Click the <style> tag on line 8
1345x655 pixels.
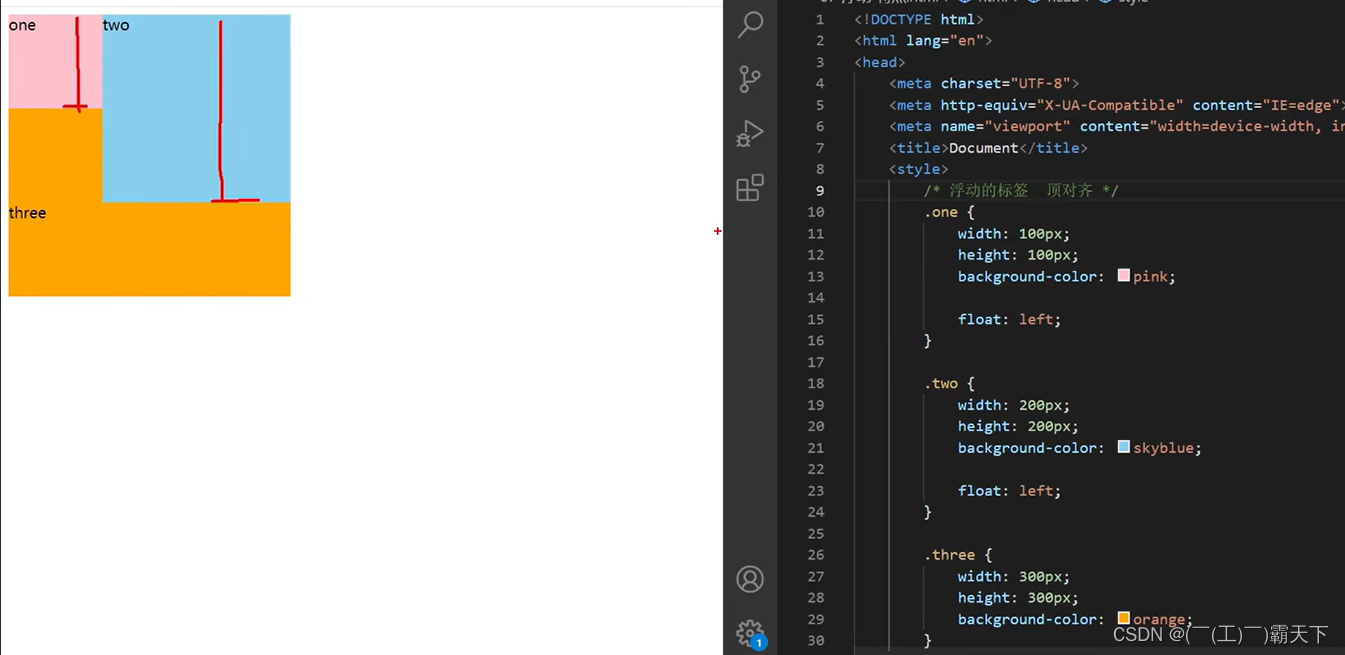[919, 169]
